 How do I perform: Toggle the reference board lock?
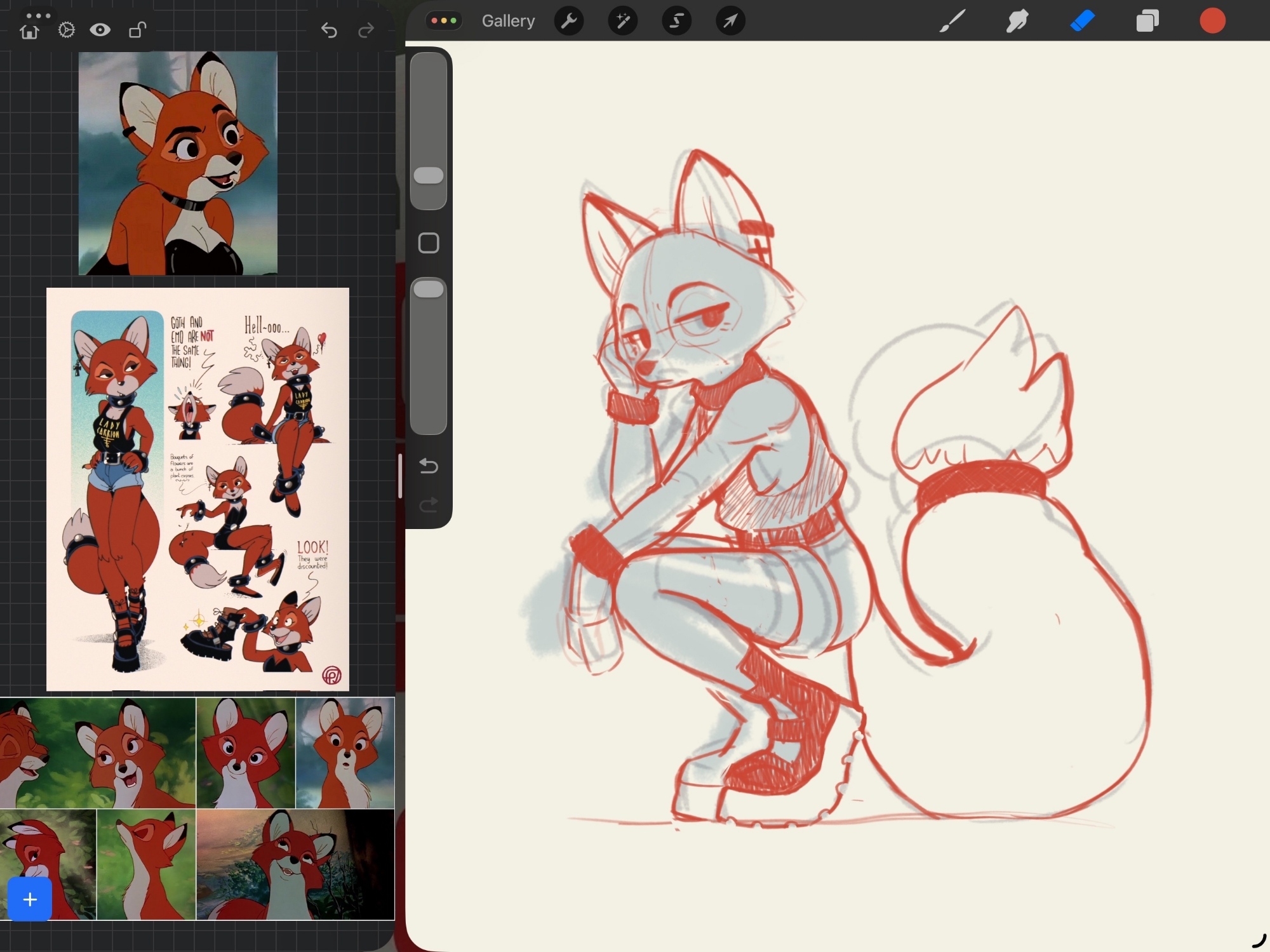[x=137, y=30]
